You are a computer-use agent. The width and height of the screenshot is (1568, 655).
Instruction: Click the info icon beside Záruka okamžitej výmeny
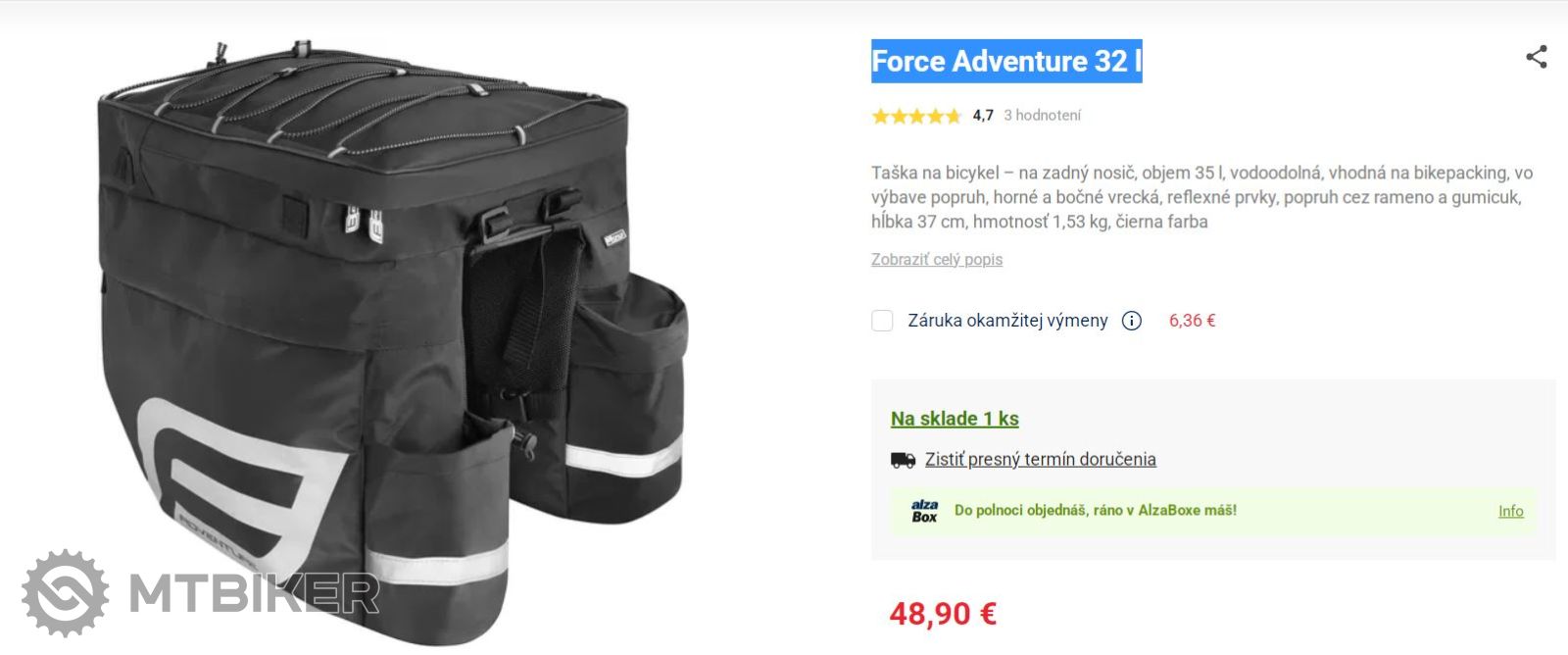[1132, 321]
